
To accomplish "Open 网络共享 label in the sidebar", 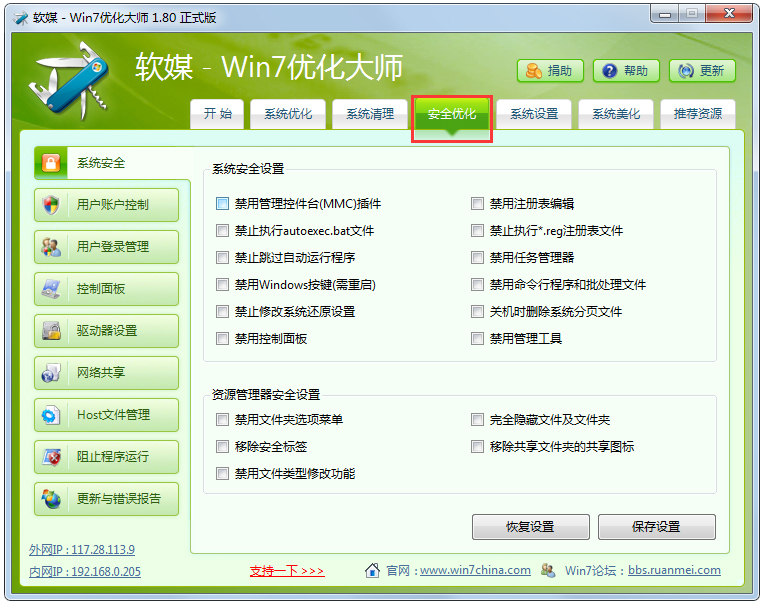I will coord(101,373).
